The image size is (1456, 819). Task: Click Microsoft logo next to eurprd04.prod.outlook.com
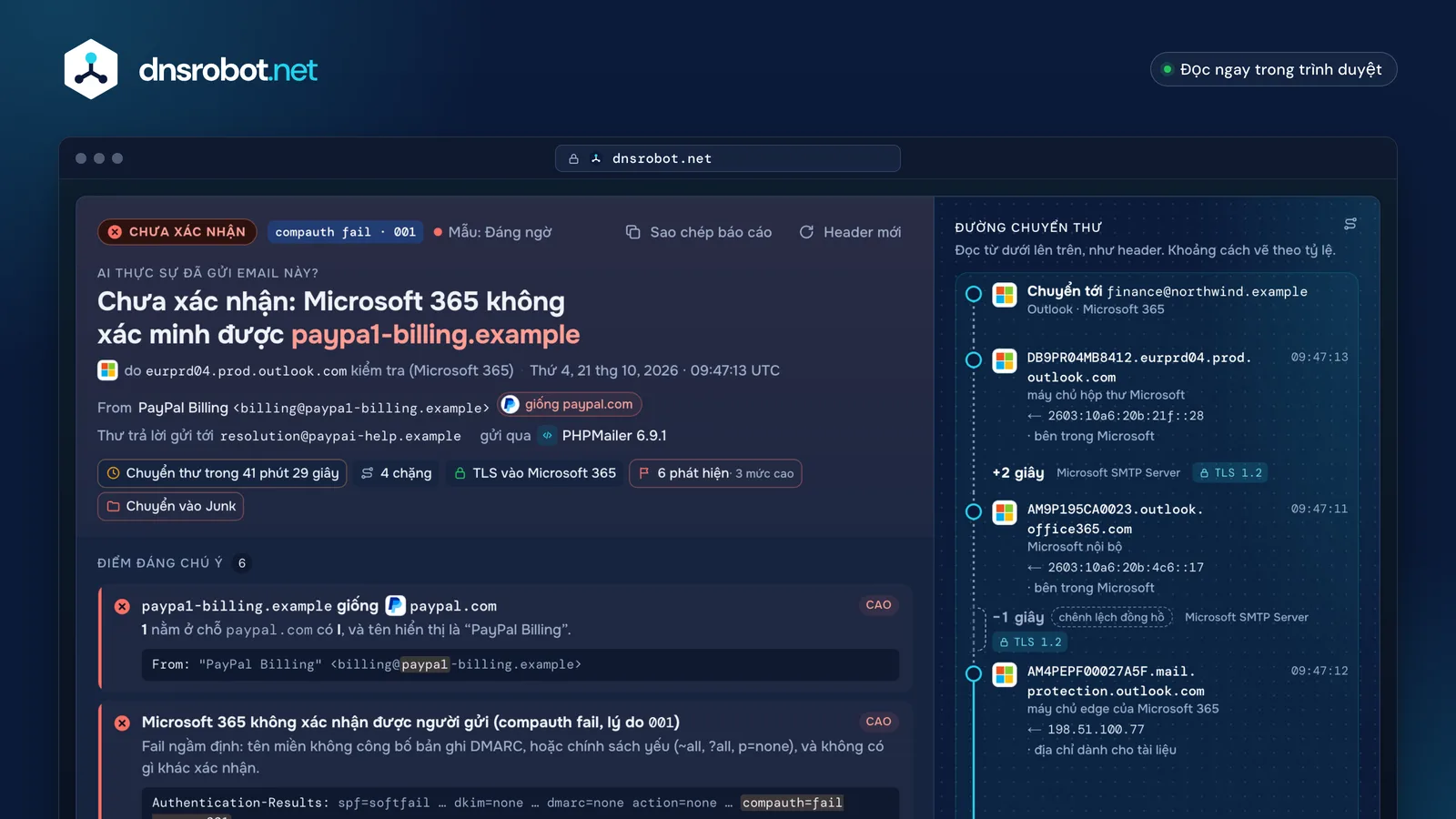point(107,370)
